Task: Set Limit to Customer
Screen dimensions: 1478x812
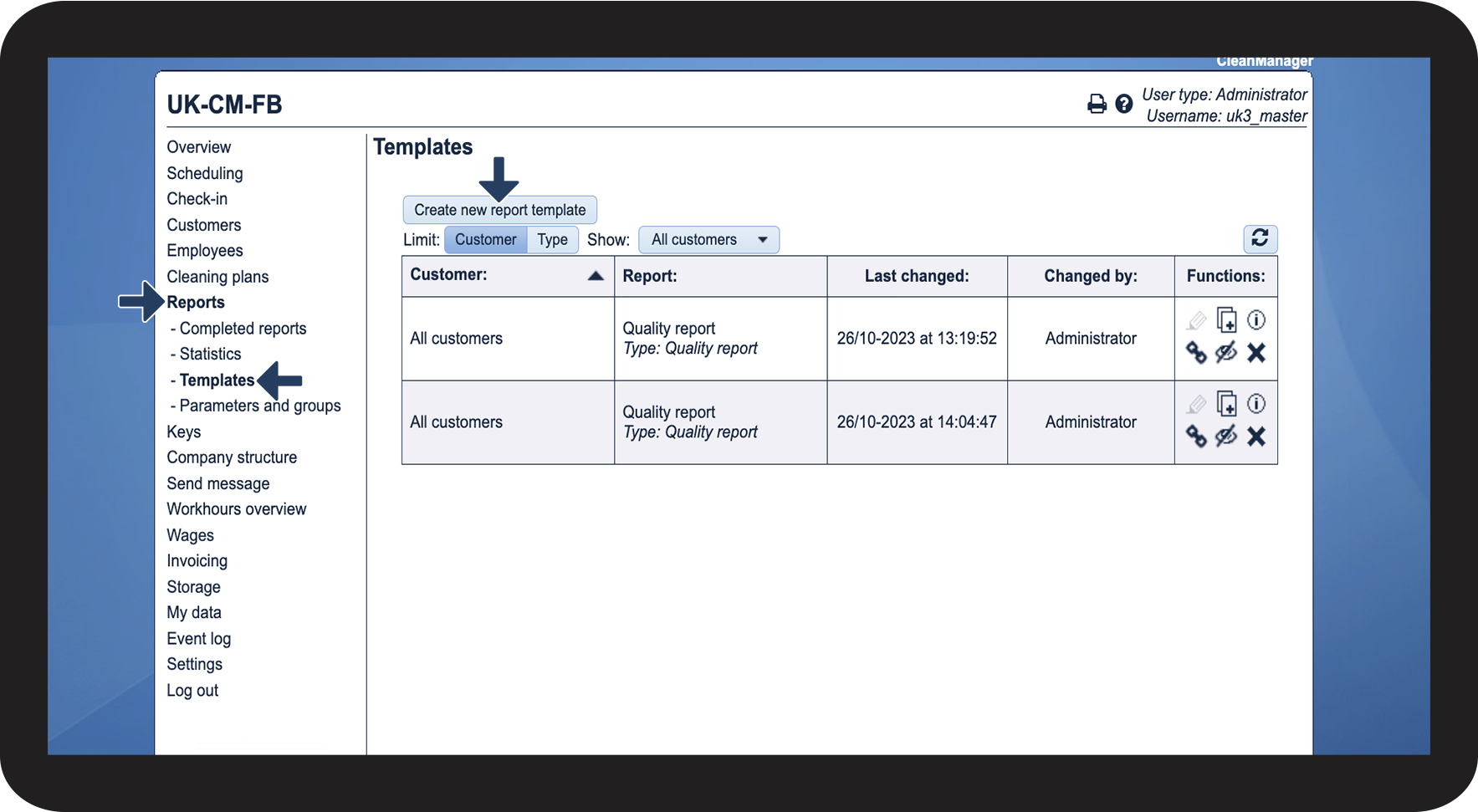Action: (x=486, y=239)
